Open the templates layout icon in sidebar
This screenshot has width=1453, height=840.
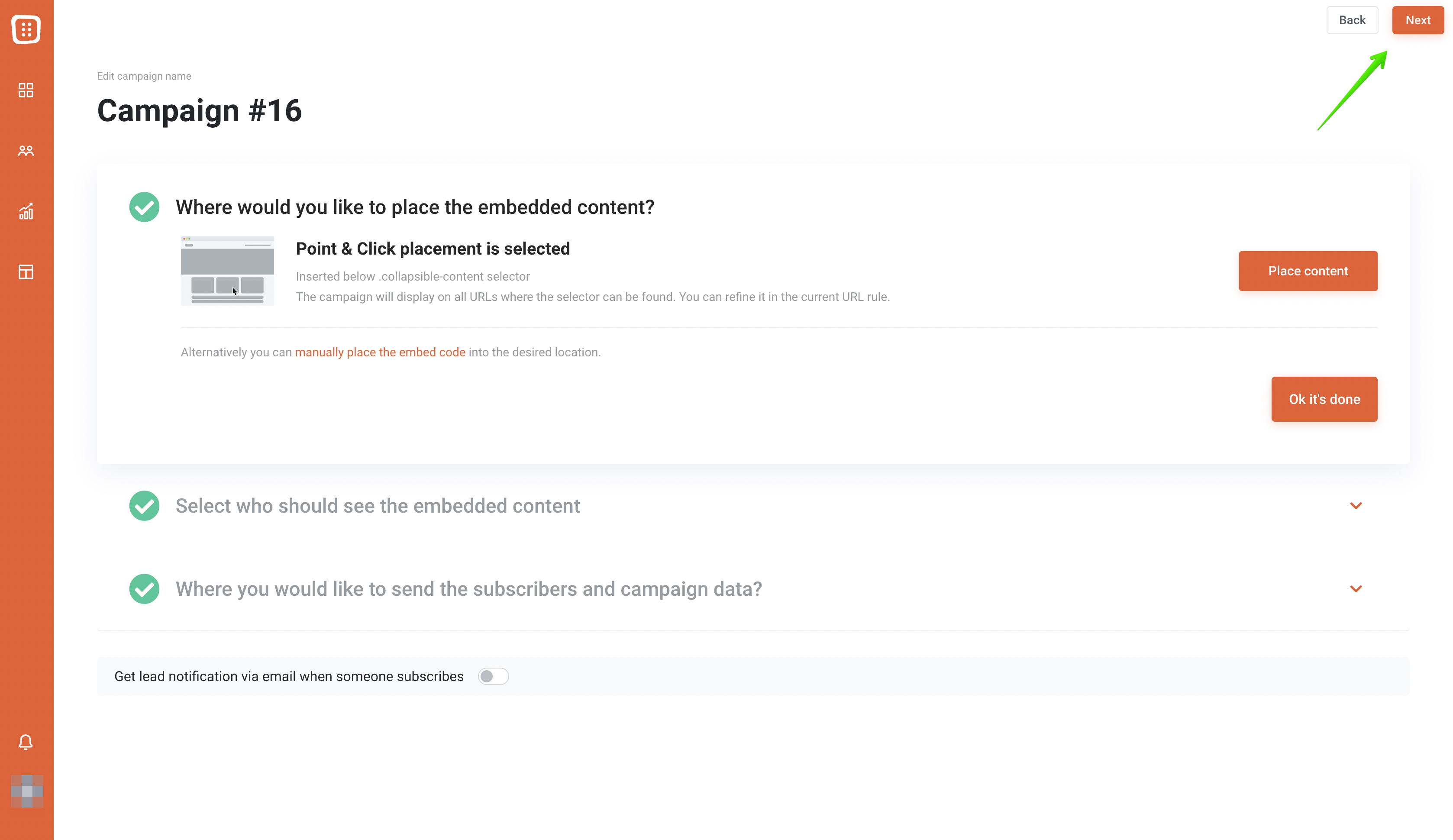coord(26,272)
